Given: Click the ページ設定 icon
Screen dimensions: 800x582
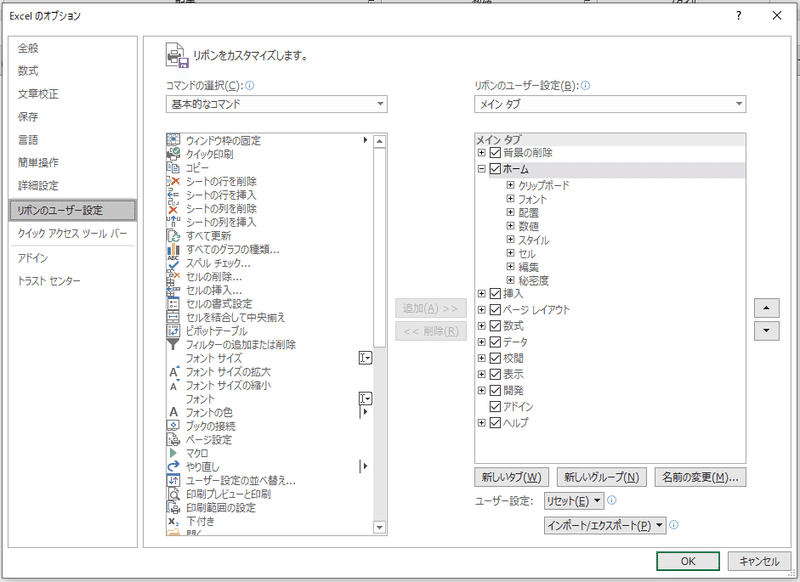Looking at the screenshot, I should point(173,439).
